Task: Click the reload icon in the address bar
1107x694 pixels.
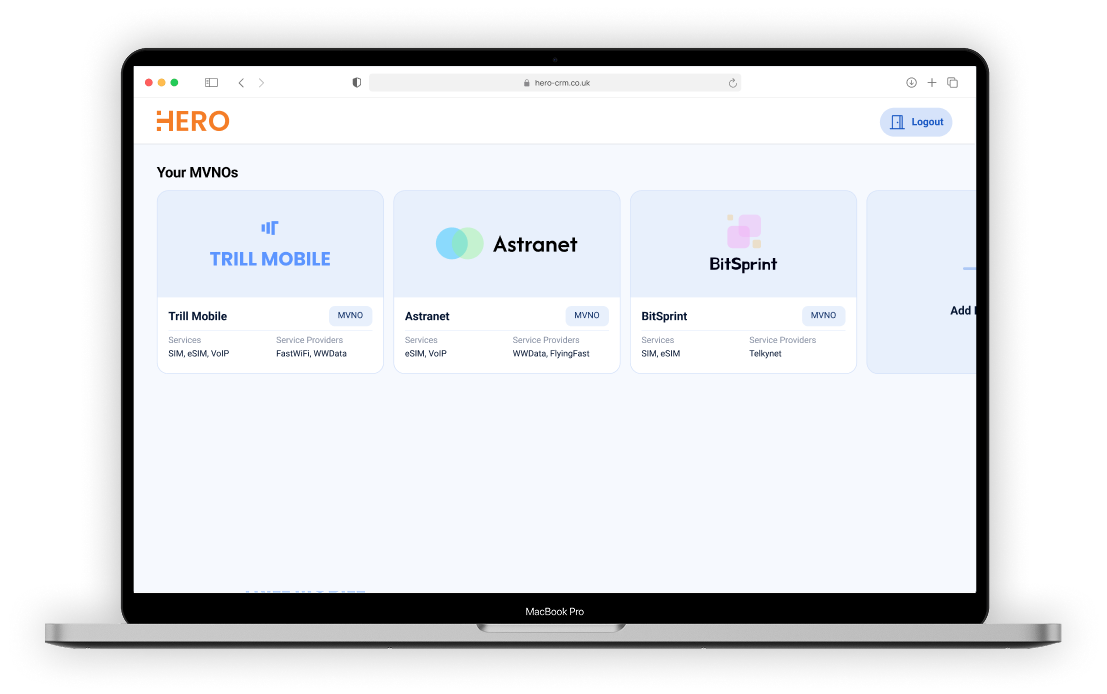Action: [x=732, y=83]
